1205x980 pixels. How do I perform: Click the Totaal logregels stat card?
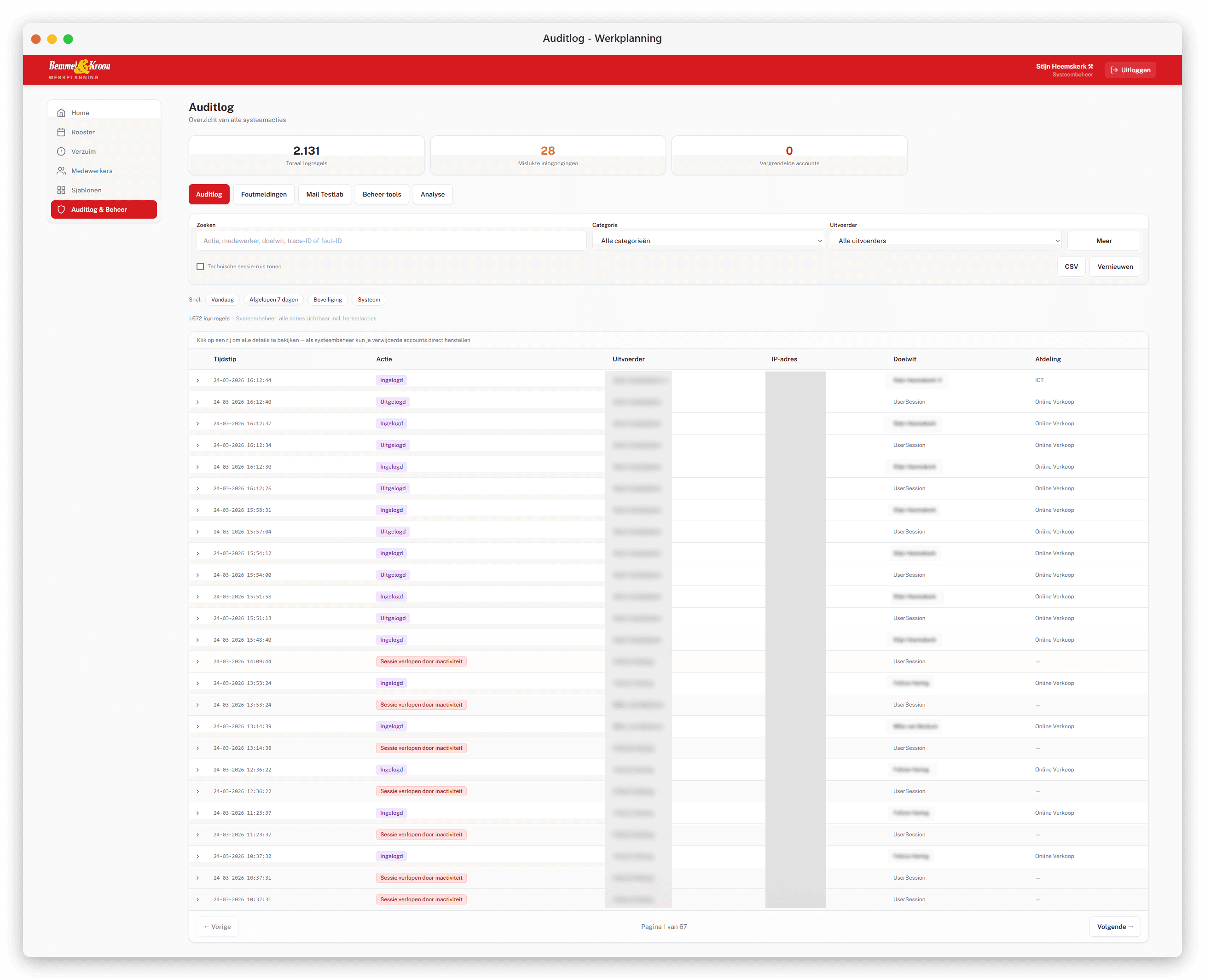[307, 155]
